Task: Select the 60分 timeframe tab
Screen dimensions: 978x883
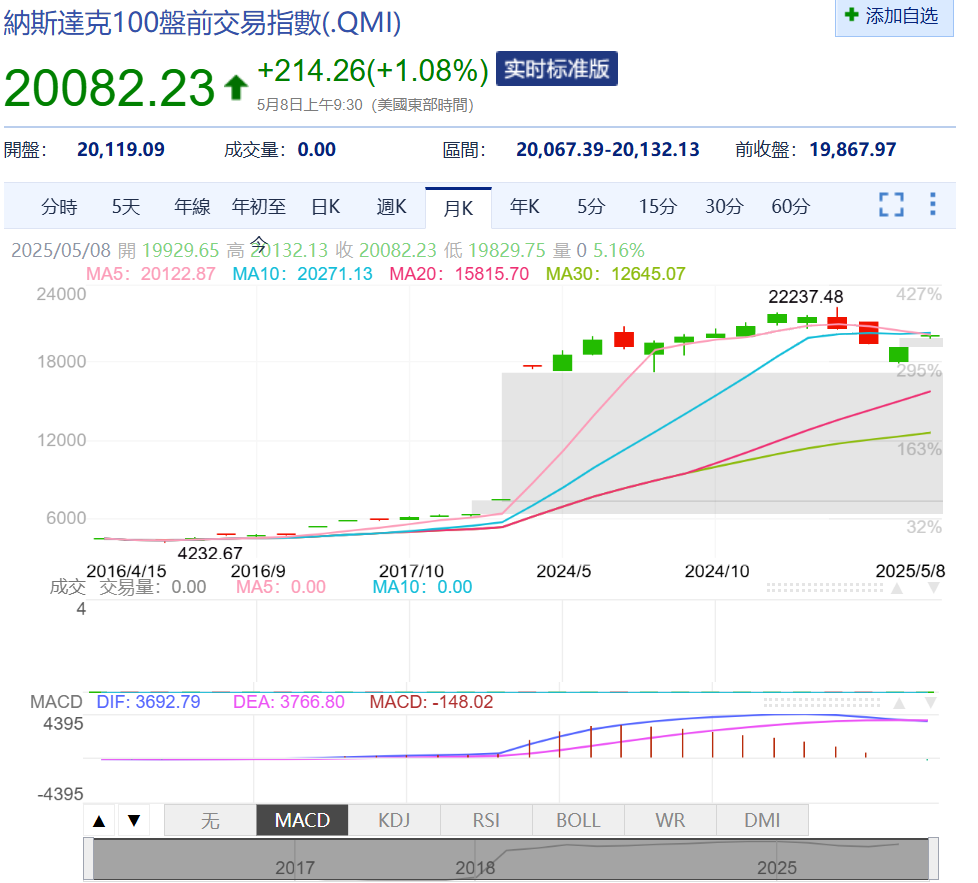Action: click(x=791, y=207)
